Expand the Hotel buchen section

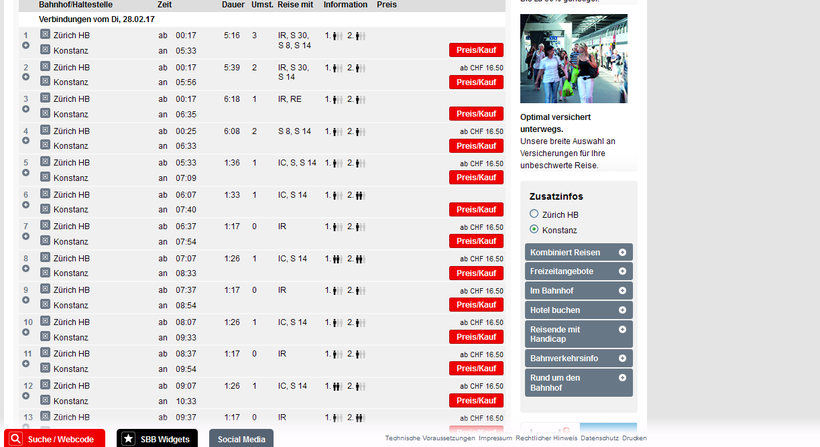tap(578, 310)
